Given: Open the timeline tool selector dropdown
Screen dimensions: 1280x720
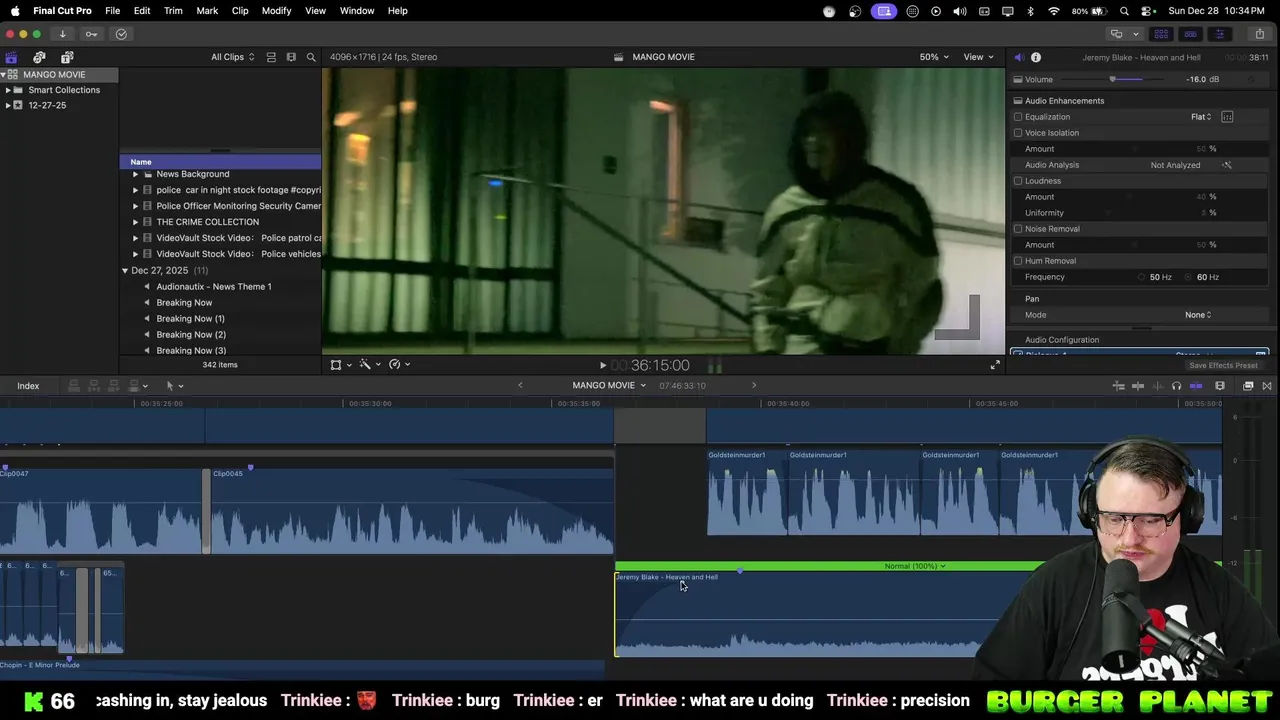Looking at the screenshot, I should pos(174,386).
